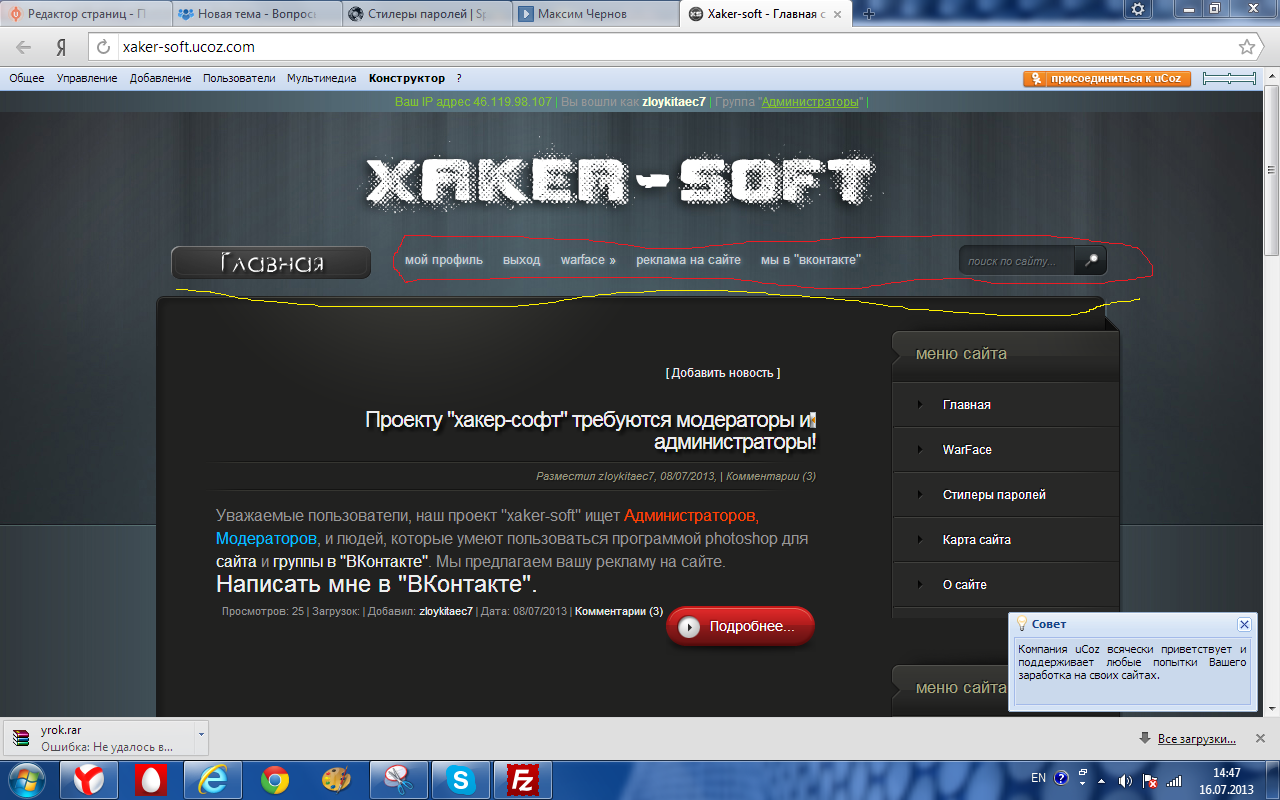Viewport: 1280px width, 800px height.
Task: Show hidden system tray icons
Action: 1101,780
